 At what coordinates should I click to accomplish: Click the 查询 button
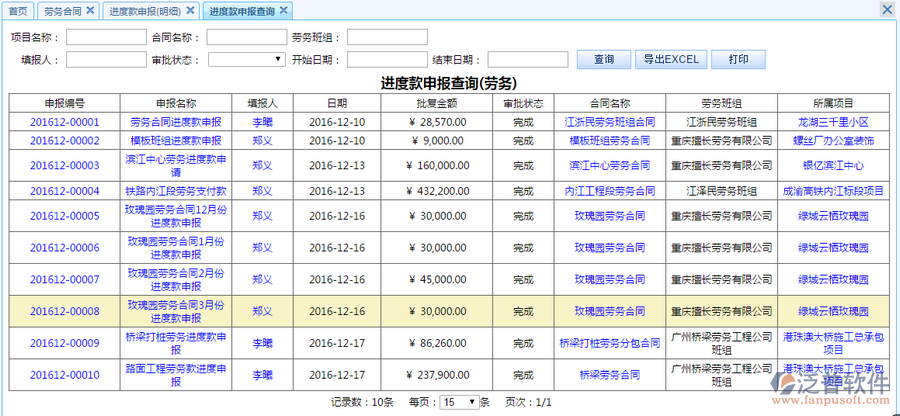pyautogui.click(x=604, y=59)
